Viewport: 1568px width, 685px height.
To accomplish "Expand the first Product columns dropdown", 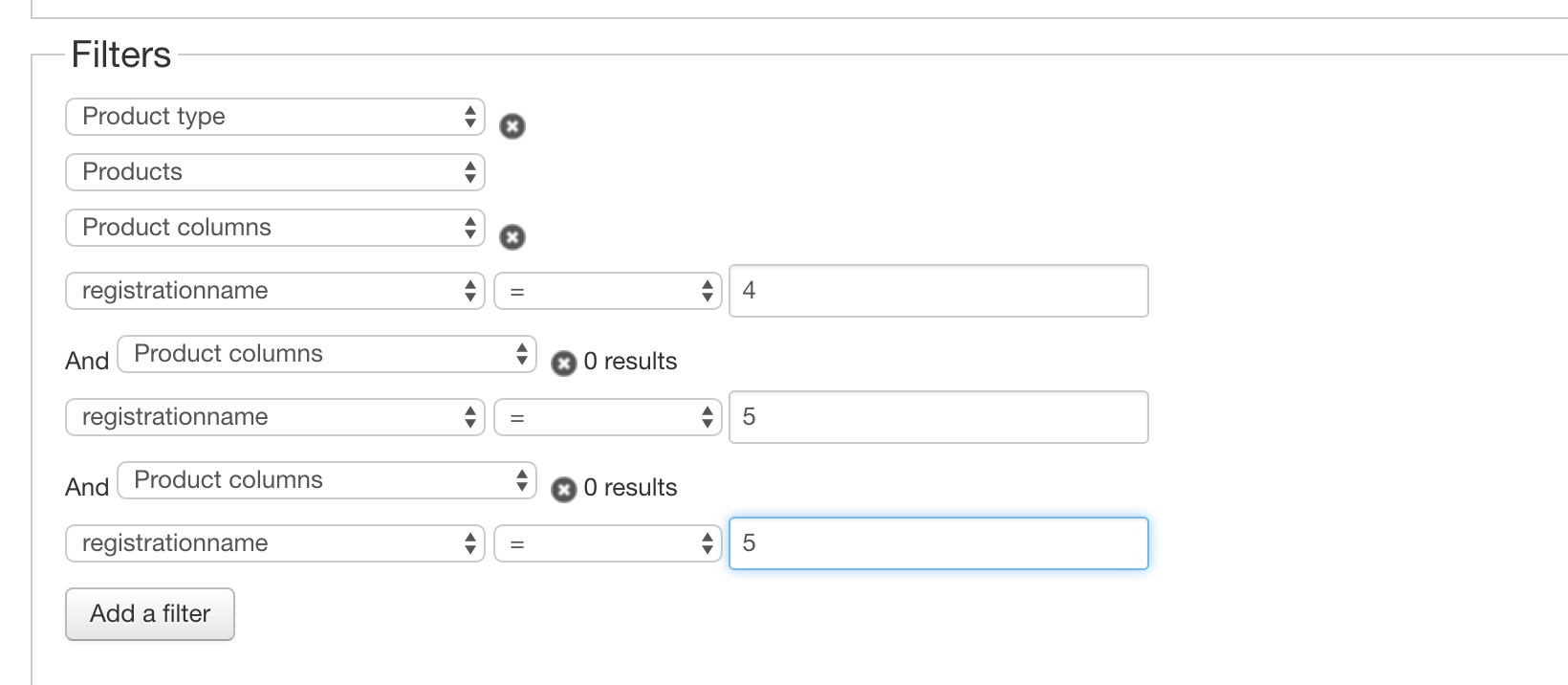I will [274, 228].
